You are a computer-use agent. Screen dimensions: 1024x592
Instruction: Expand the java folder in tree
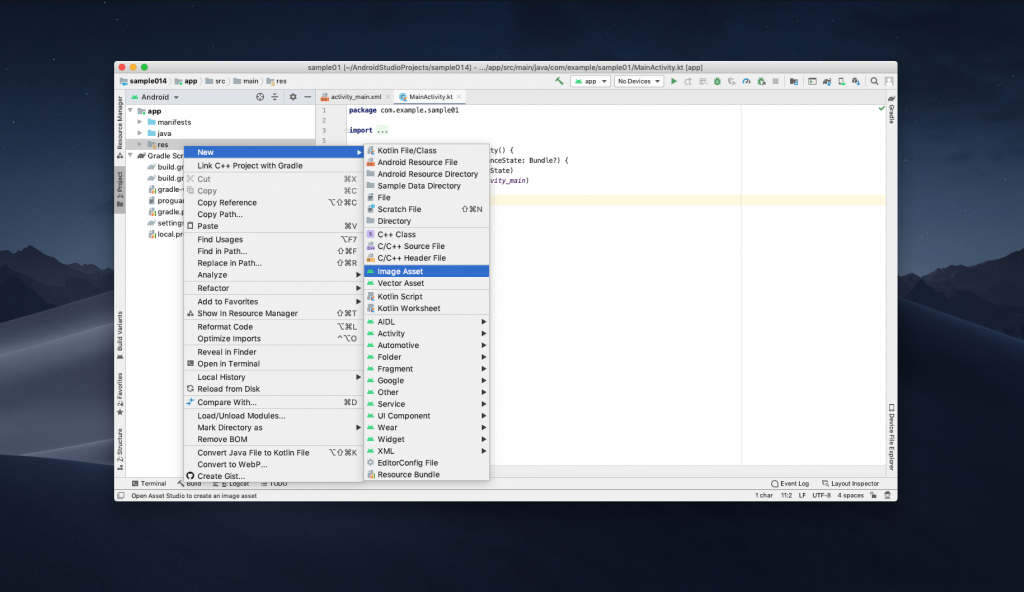(x=140, y=133)
